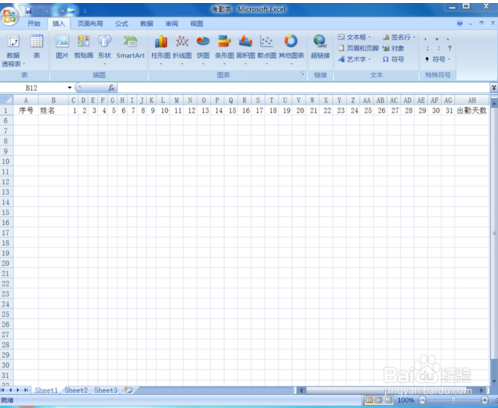This screenshot has height=408, width=498.
Task: Insert a Table (表) icon
Action: [x=37, y=46]
